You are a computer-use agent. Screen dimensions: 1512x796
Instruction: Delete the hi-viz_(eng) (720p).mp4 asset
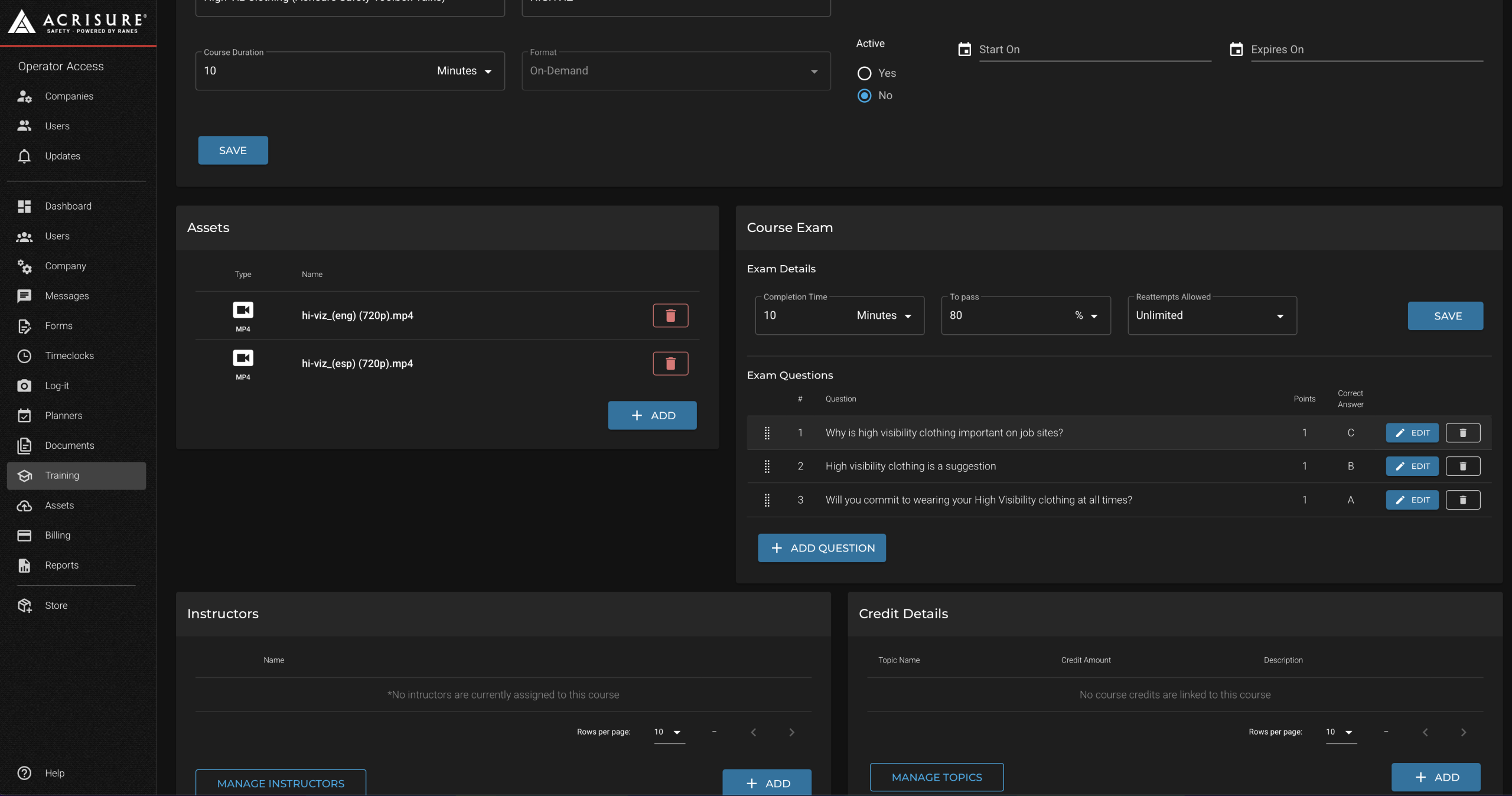point(670,315)
